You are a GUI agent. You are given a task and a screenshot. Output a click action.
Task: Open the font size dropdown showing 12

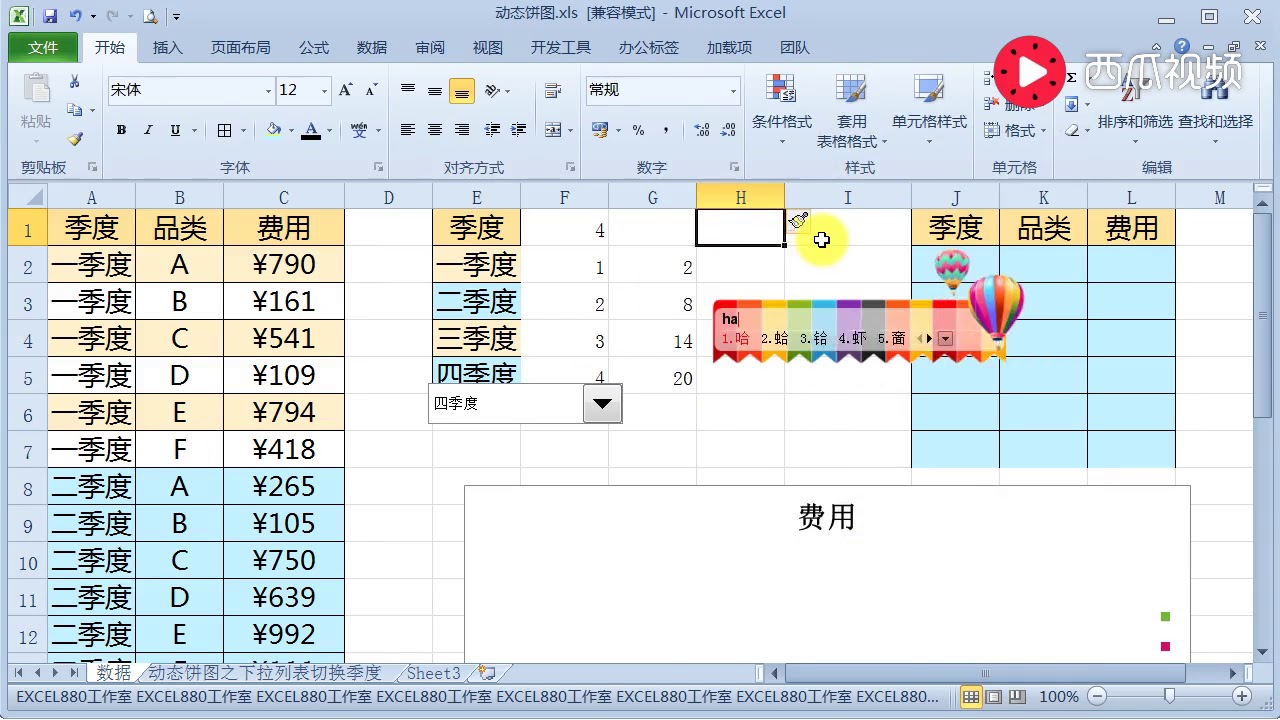[x=325, y=91]
